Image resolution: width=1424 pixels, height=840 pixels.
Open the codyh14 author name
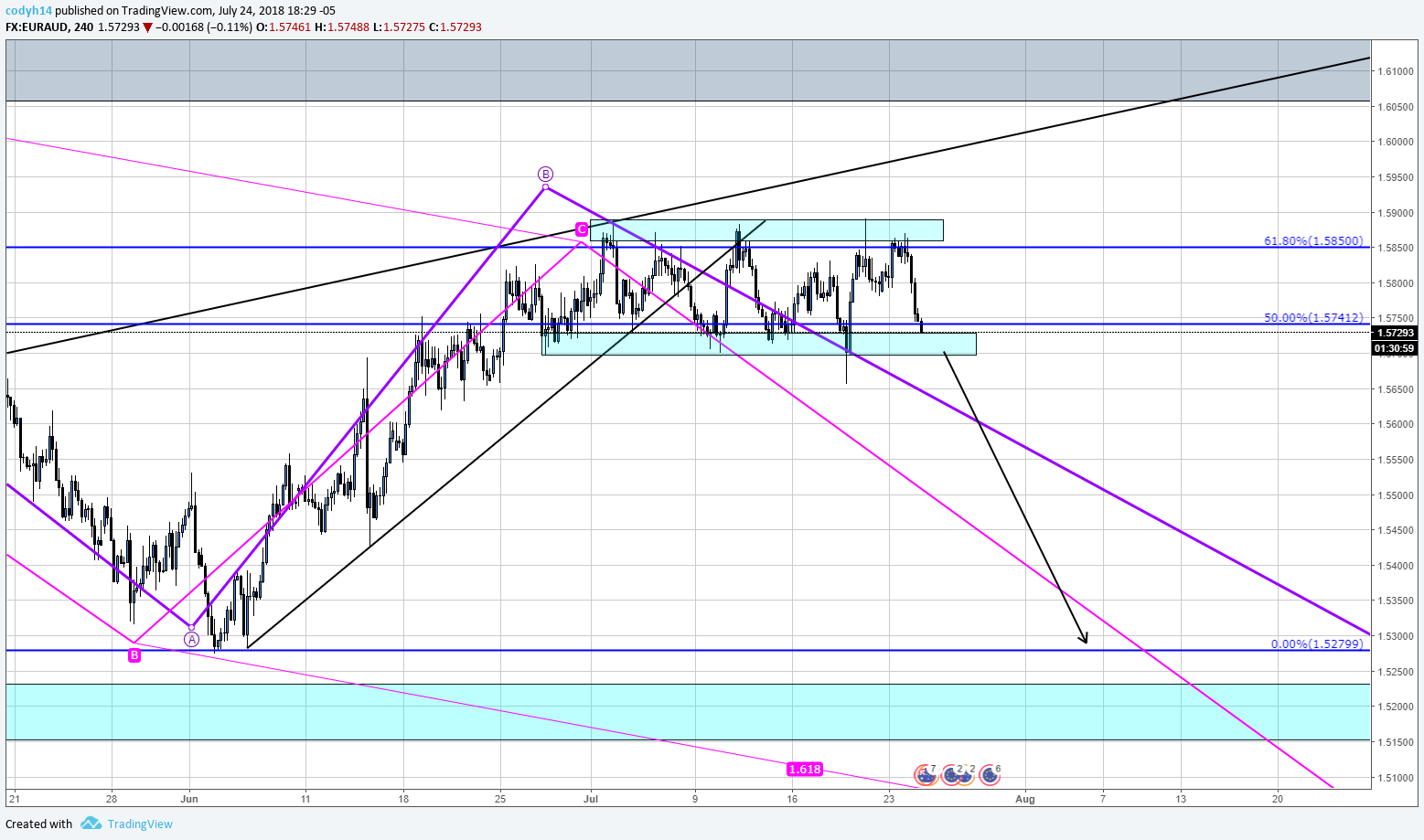(28, 10)
